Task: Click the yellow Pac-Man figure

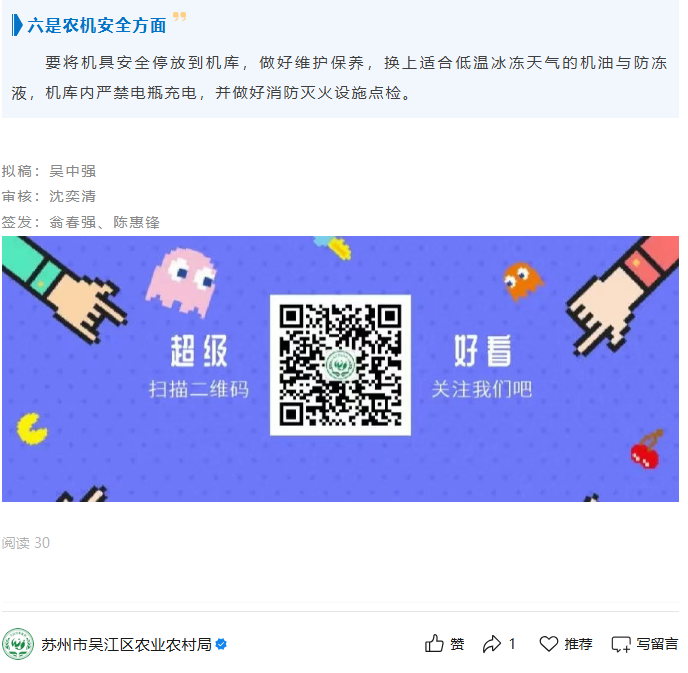Action: pos(32,428)
